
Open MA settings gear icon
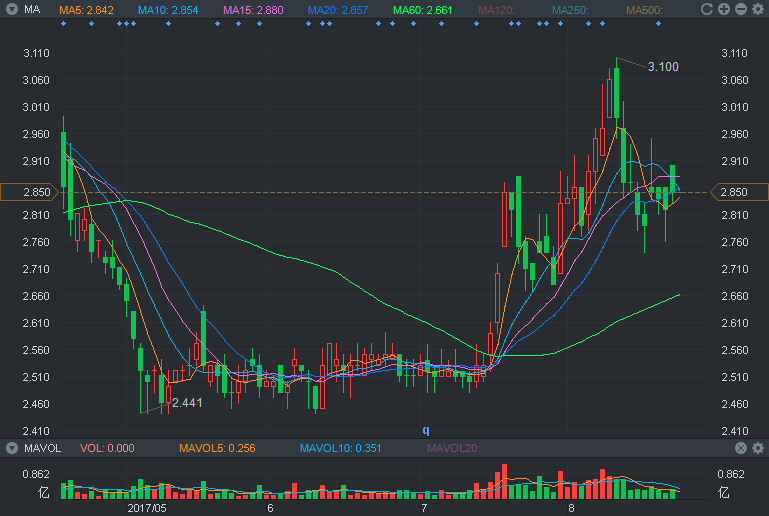point(758,9)
